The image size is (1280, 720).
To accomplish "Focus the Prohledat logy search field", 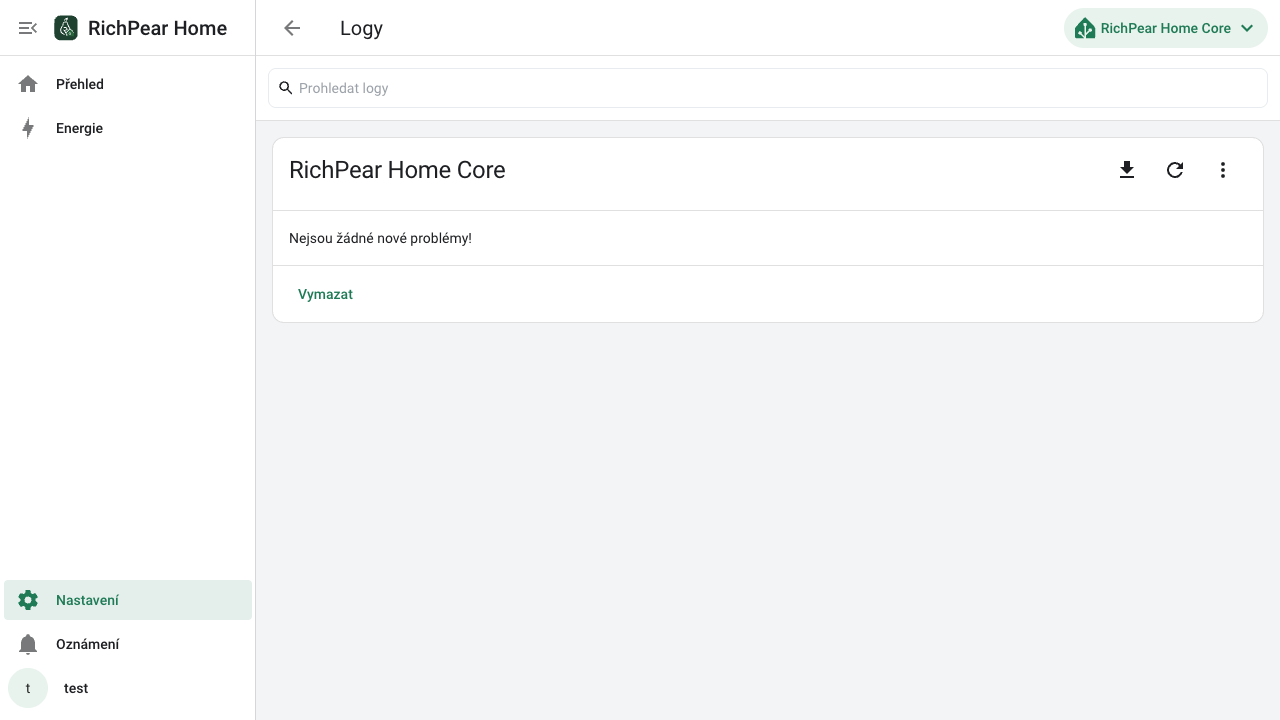I will point(768,88).
